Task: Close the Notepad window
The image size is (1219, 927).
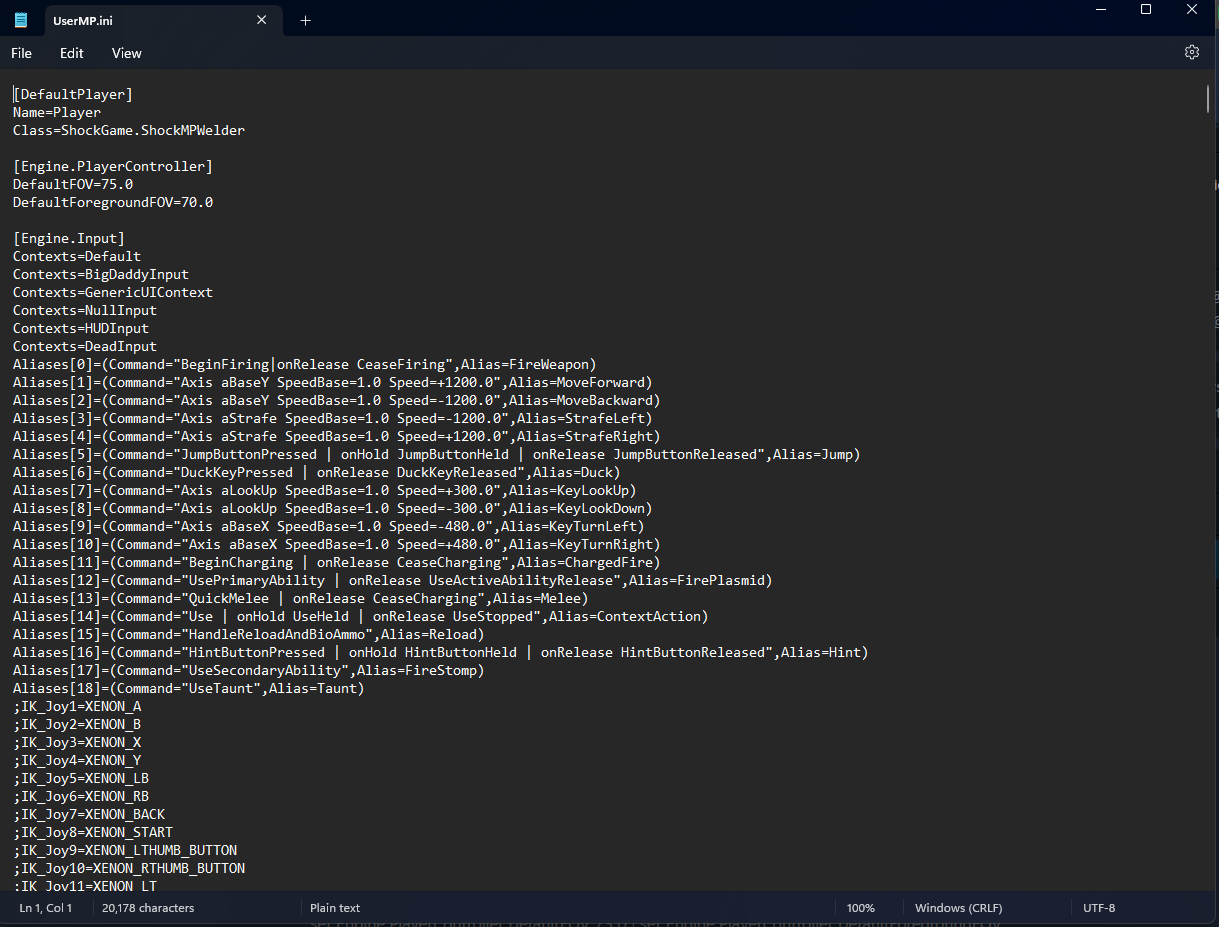Action: coord(1192,10)
